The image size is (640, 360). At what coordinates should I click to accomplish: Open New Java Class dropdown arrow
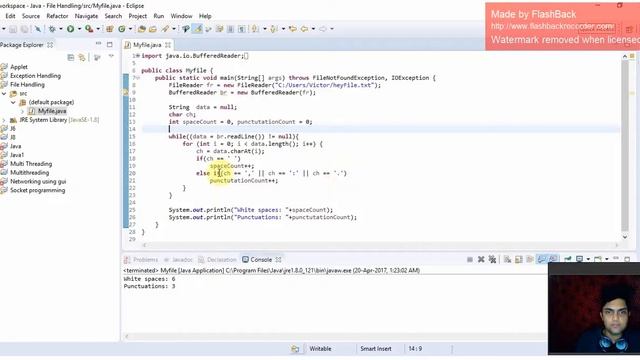(x=130, y=29)
